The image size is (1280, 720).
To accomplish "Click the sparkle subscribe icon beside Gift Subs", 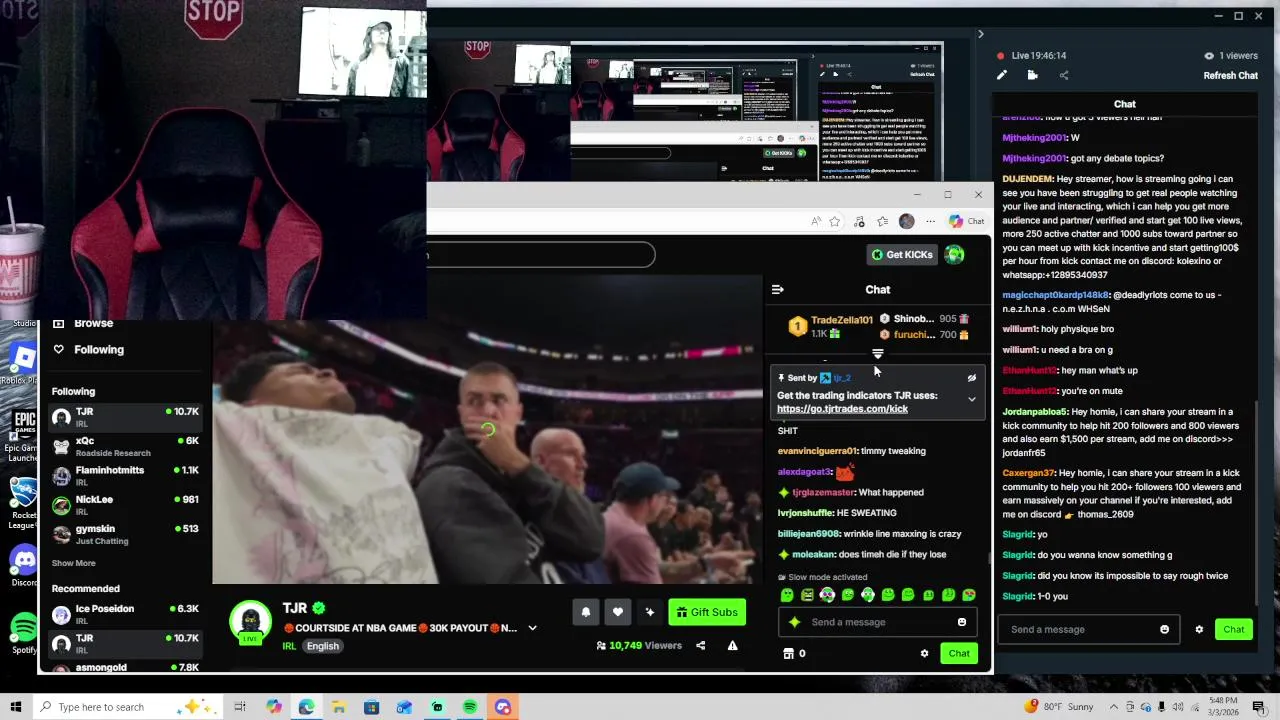I will point(650,612).
